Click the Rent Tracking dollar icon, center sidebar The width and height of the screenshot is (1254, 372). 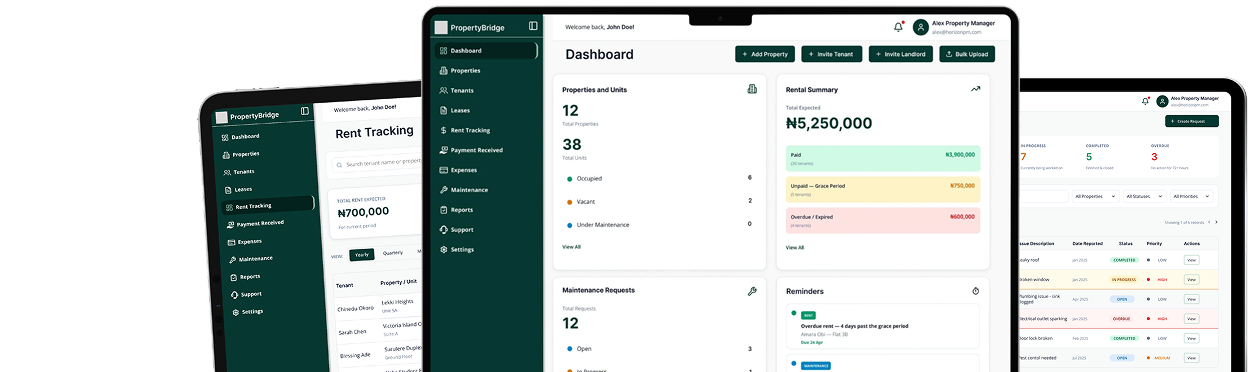[x=443, y=130]
